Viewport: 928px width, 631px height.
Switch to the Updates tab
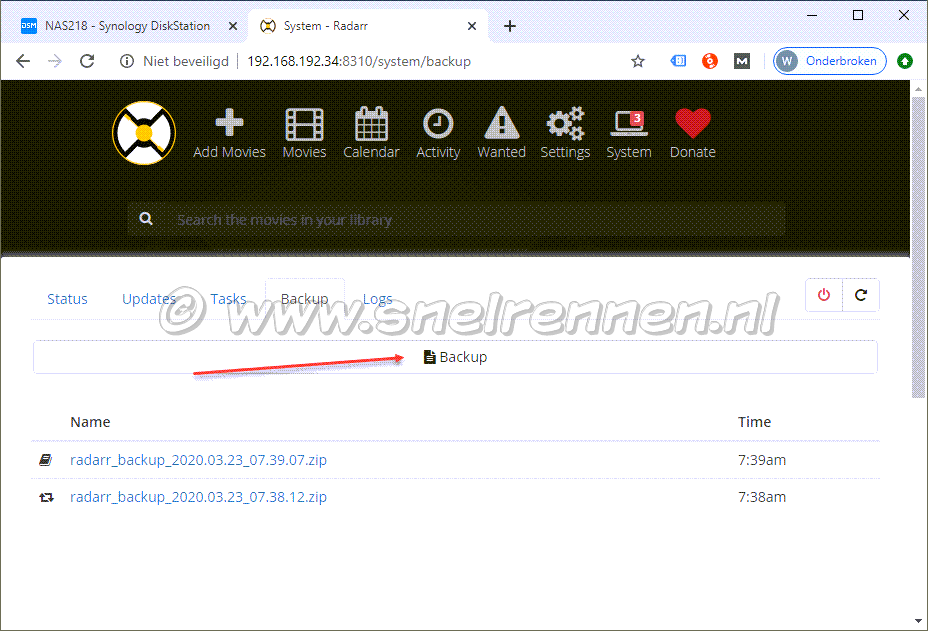[149, 299]
